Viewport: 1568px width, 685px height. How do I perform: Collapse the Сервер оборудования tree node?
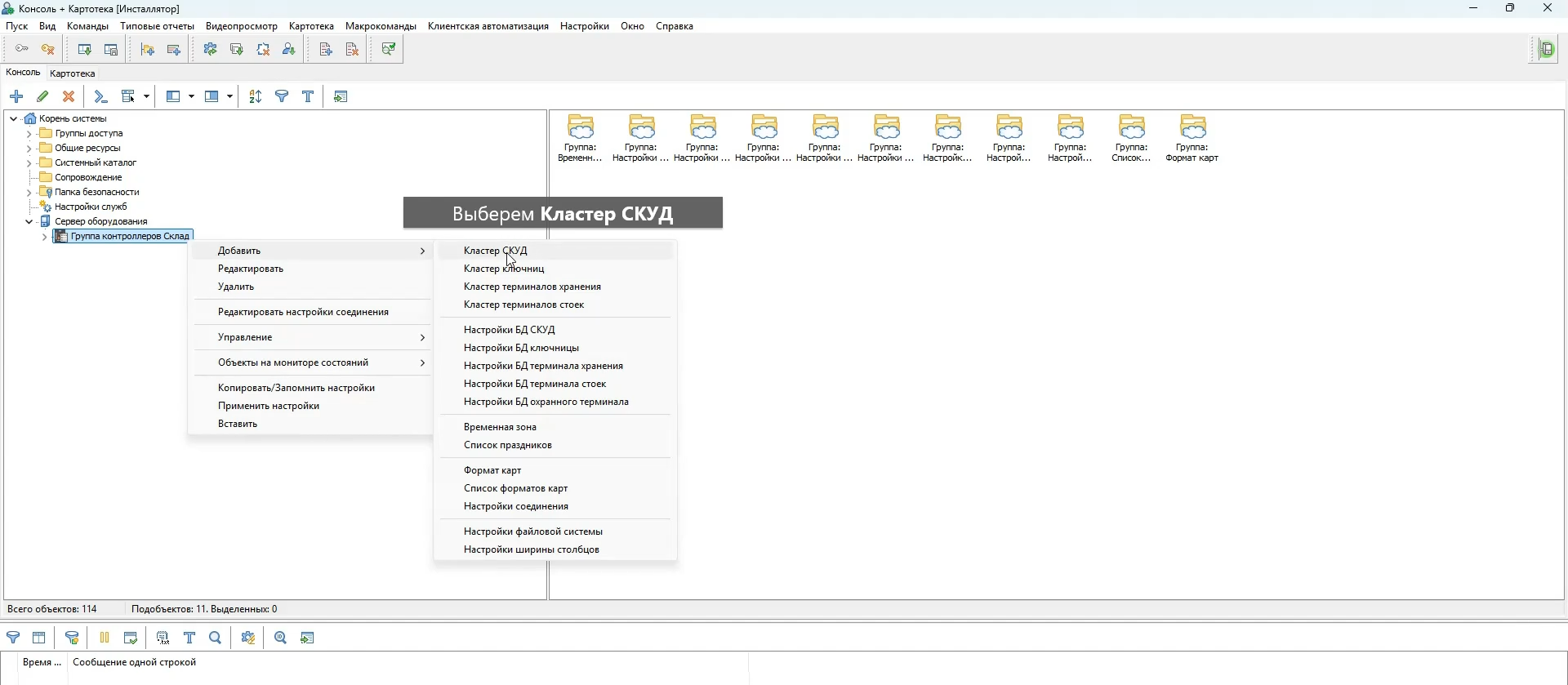29,222
